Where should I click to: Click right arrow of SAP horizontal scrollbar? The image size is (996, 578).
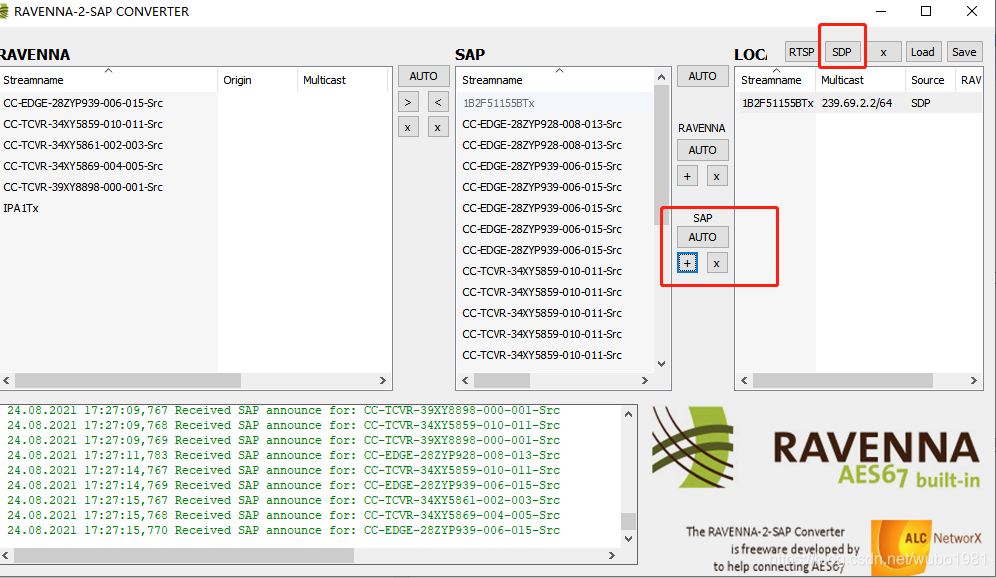pyautogui.click(x=645, y=380)
